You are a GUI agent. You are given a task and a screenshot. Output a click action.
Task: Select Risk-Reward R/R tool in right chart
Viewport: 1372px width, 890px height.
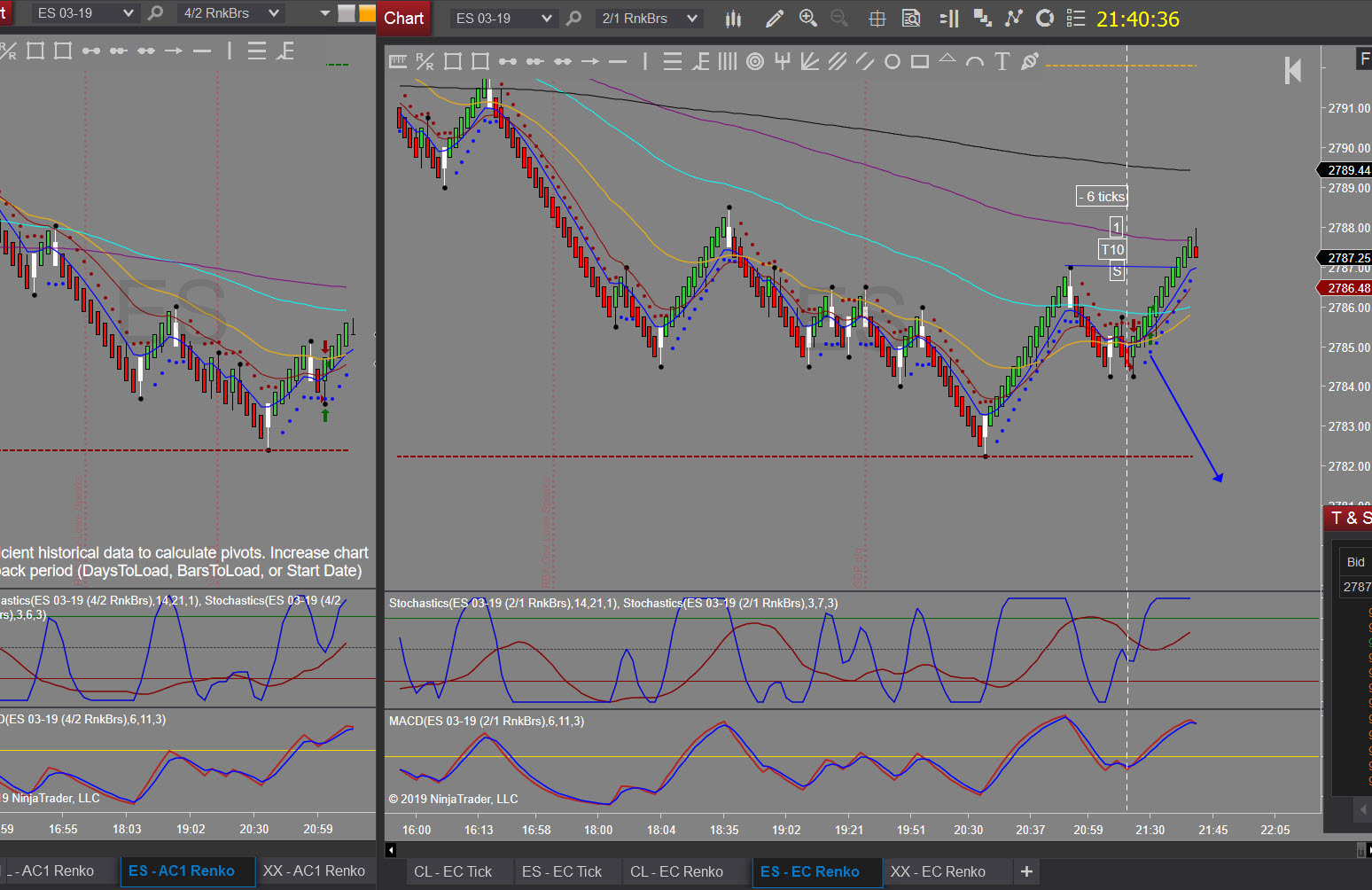(x=425, y=61)
